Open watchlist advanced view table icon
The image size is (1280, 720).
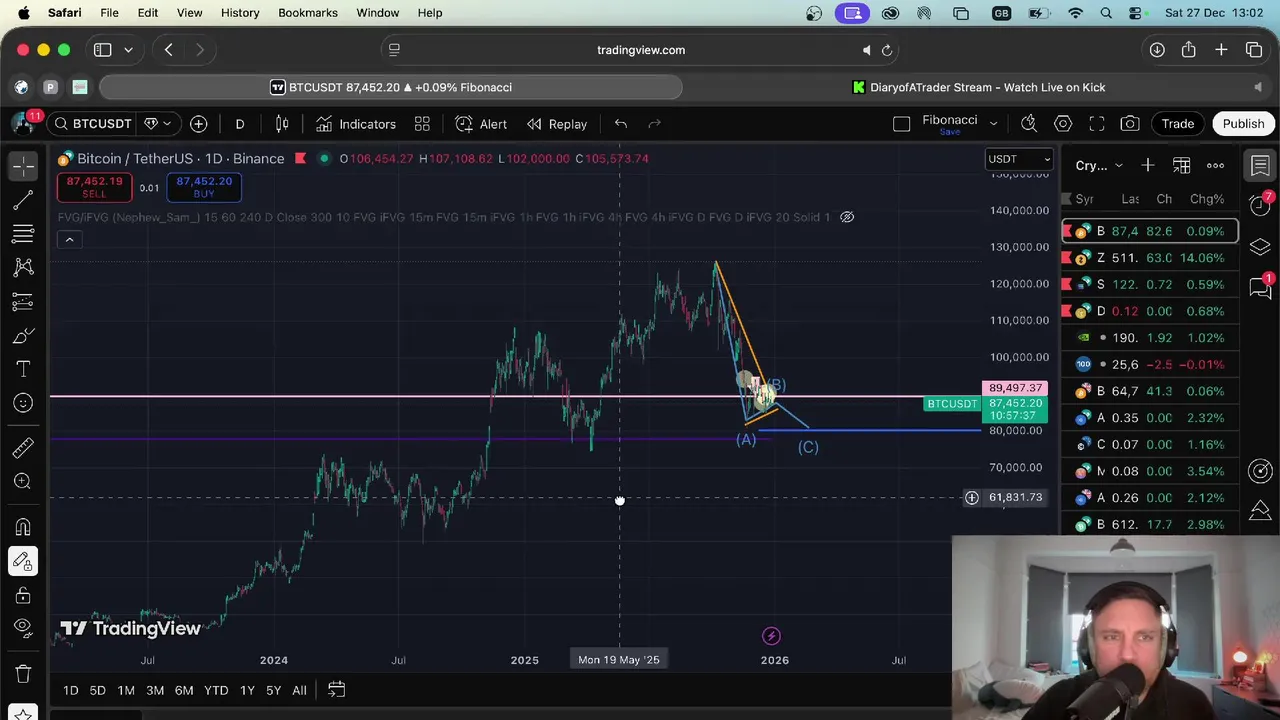click(1182, 165)
